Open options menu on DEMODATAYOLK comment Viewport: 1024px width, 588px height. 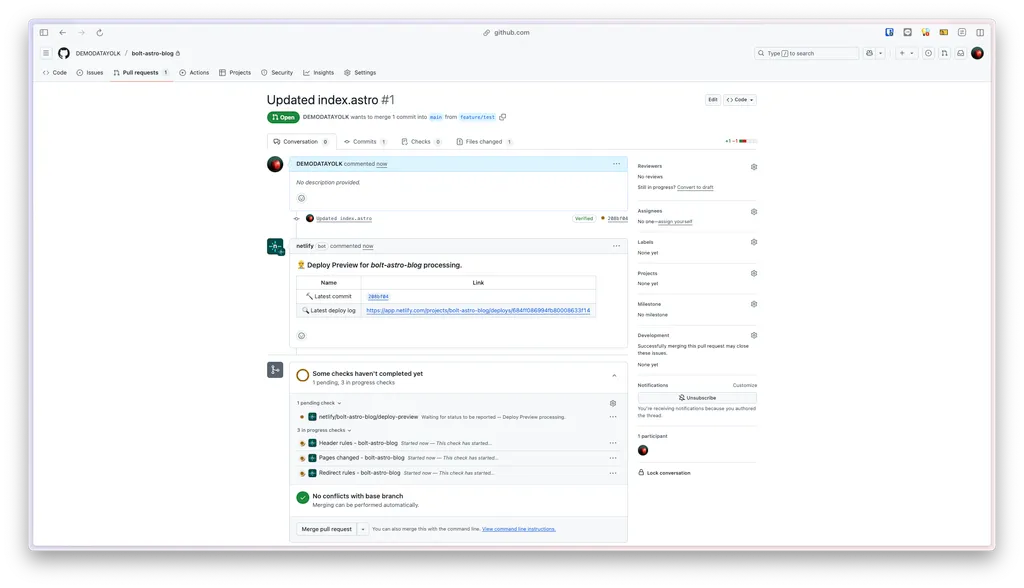pyautogui.click(x=616, y=163)
